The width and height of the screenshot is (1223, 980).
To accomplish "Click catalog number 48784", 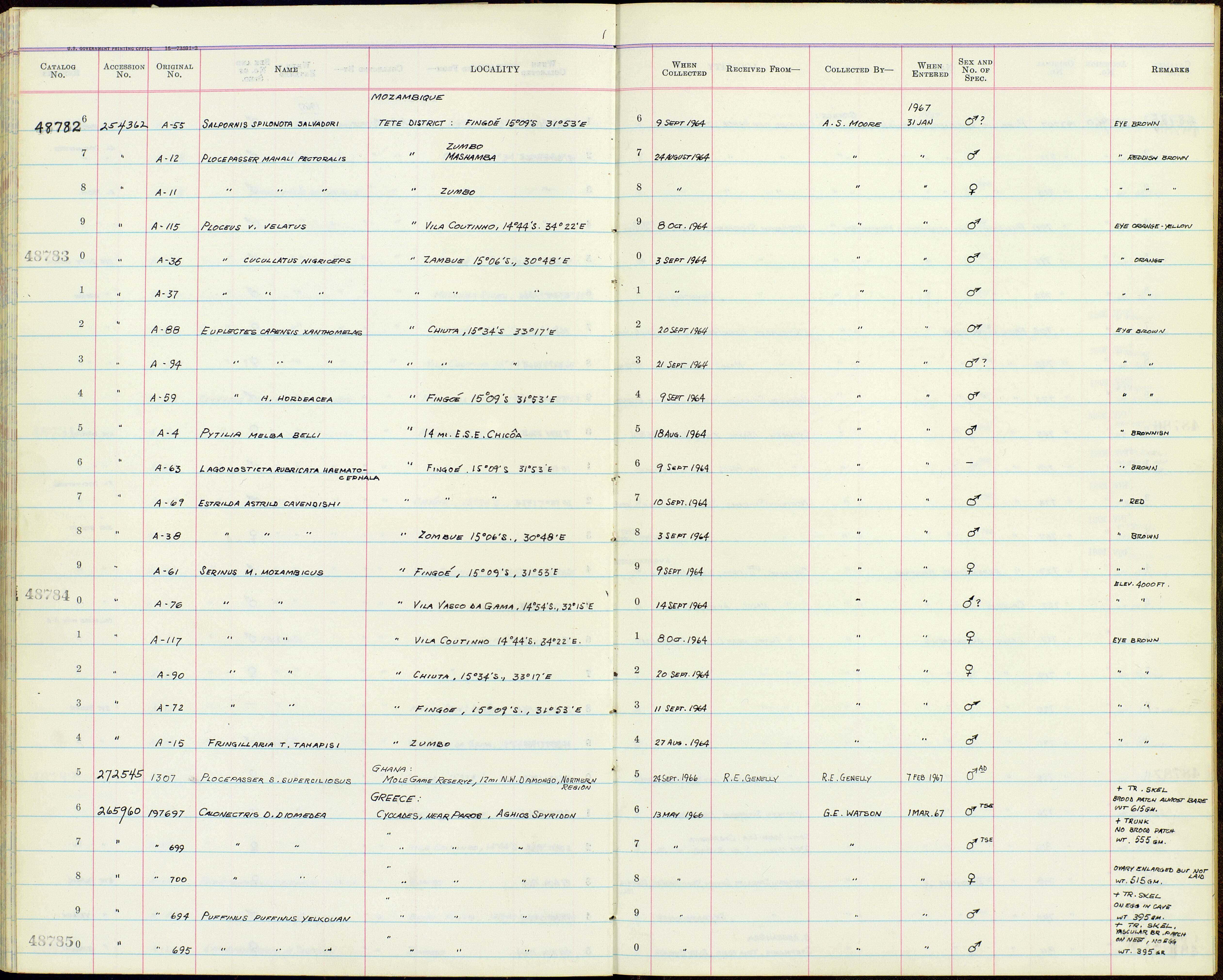I will click(x=48, y=595).
